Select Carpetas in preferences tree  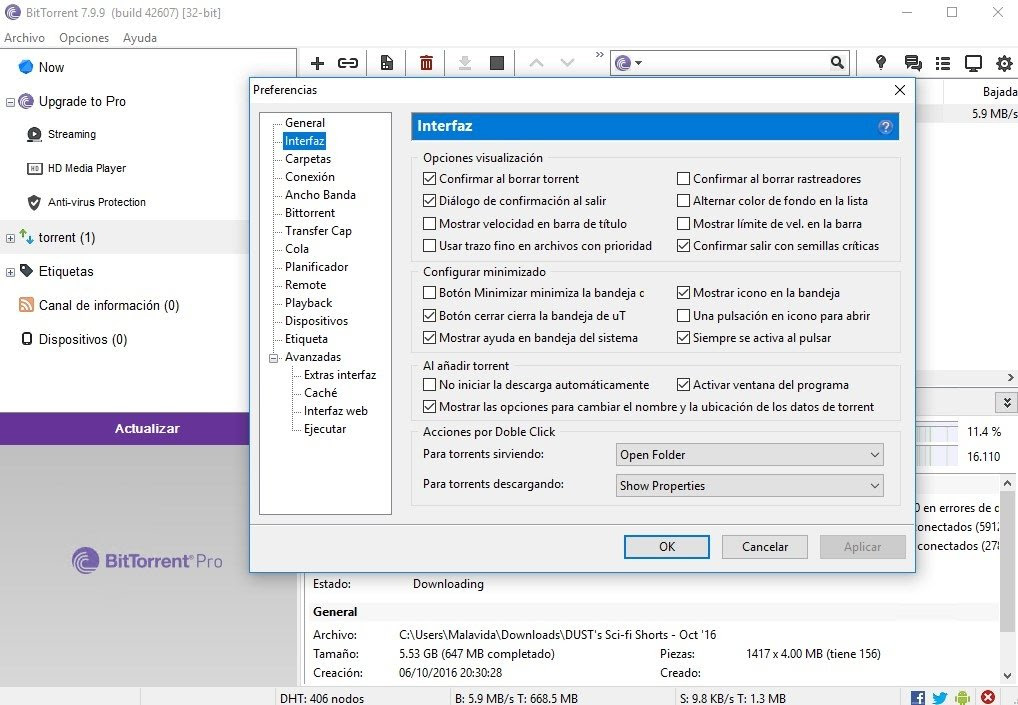coord(308,158)
